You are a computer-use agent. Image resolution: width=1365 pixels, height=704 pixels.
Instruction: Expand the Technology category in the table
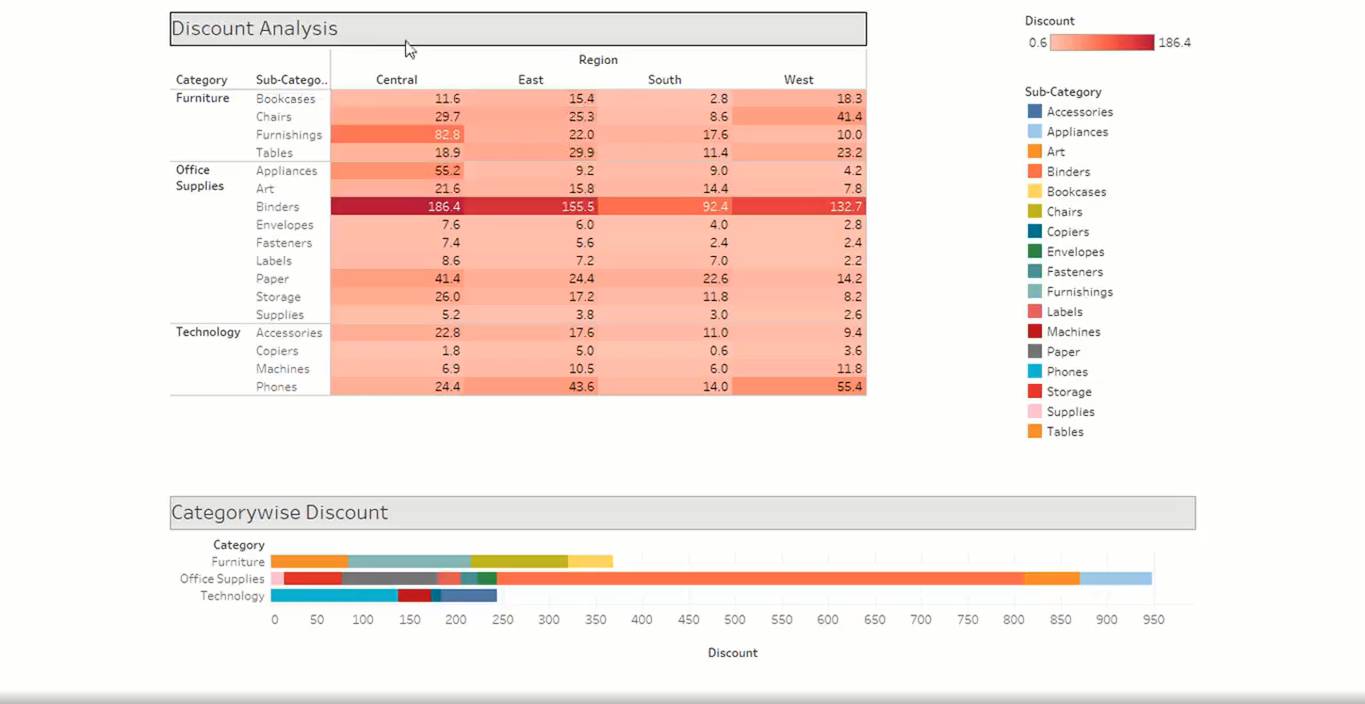207,332
